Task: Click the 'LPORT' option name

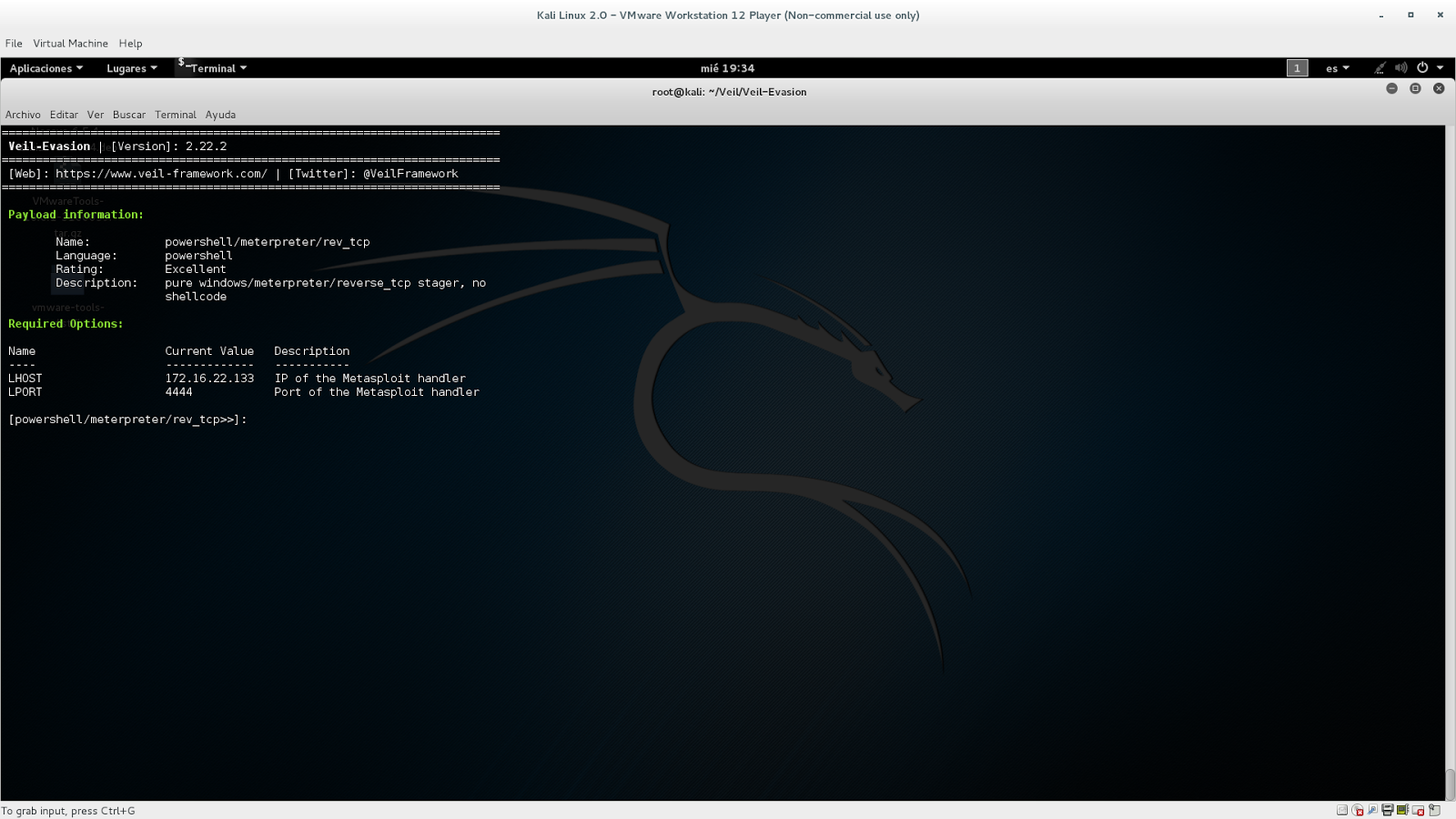Action: coord(25,392)
